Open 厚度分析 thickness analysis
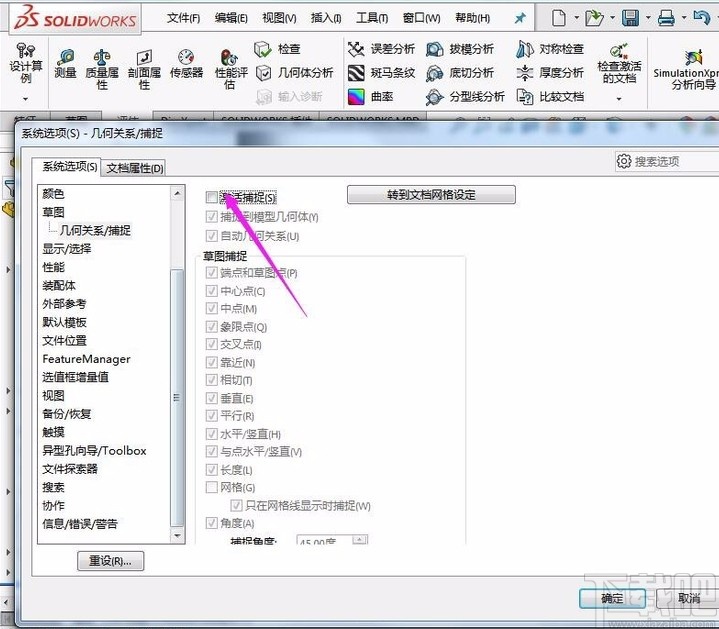The image size is (719, 629). (550, 73)
